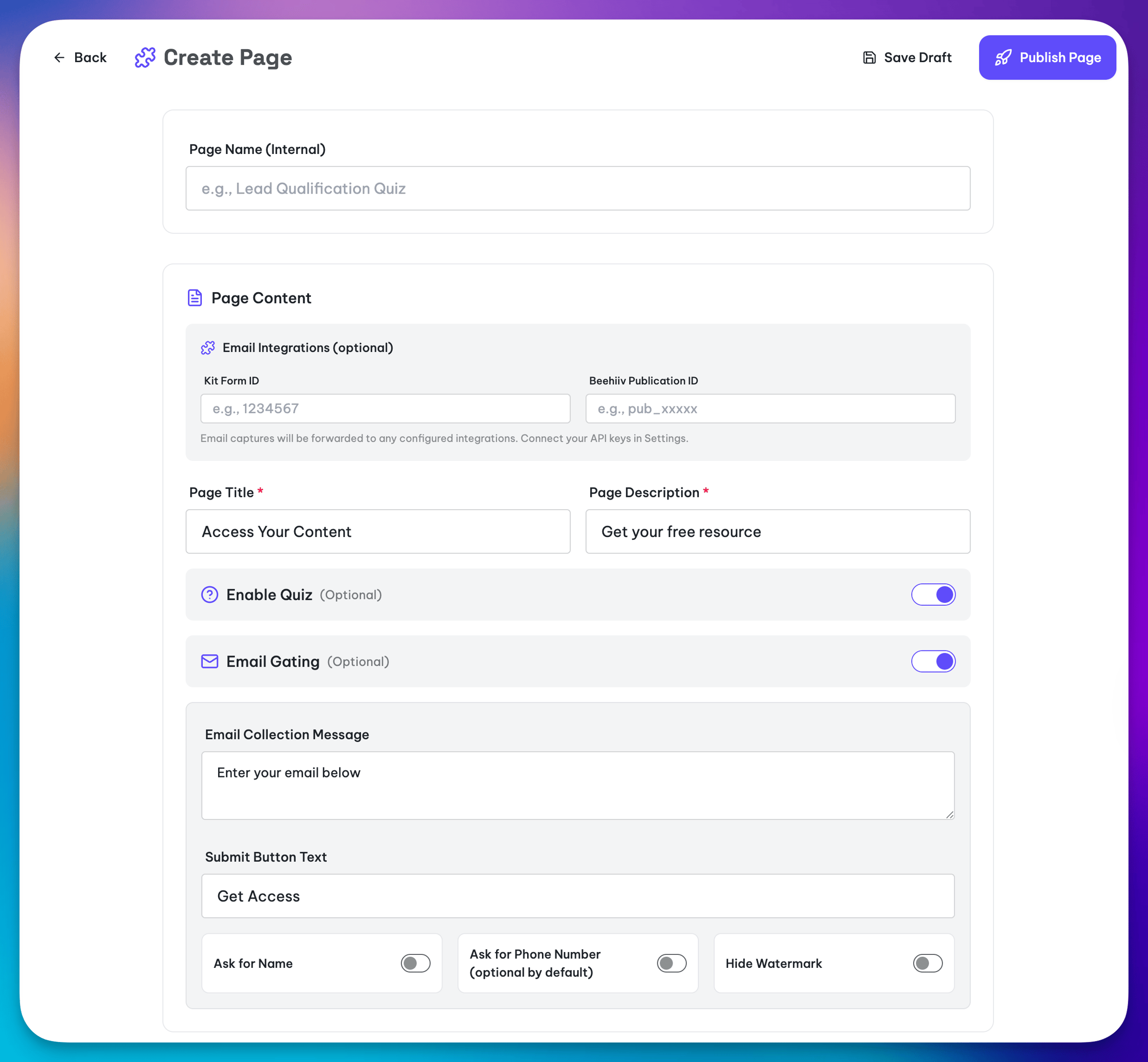Image resolution: width=1148 pixels, height=1062 pixels.
Task: Click the Email Gating envelope icon
Action: 210,661
